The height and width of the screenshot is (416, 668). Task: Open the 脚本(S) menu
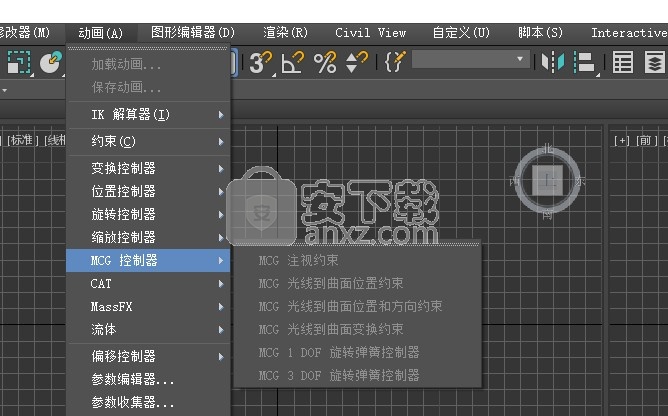click(540, 33)
